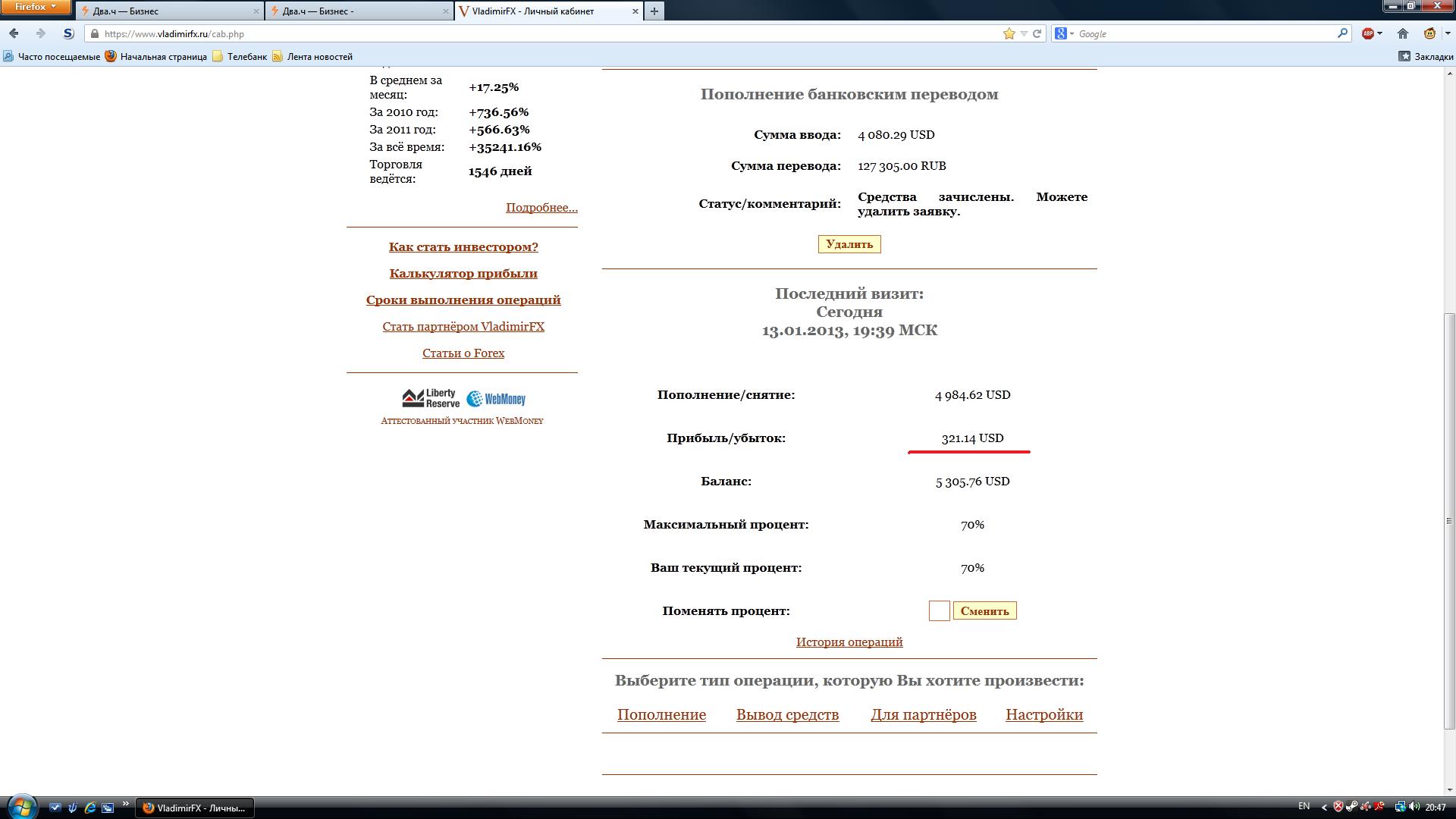Expand the address bar history dropdown arrow
The width and height of the screenshot is (1456, 819).
(1024, 33)
